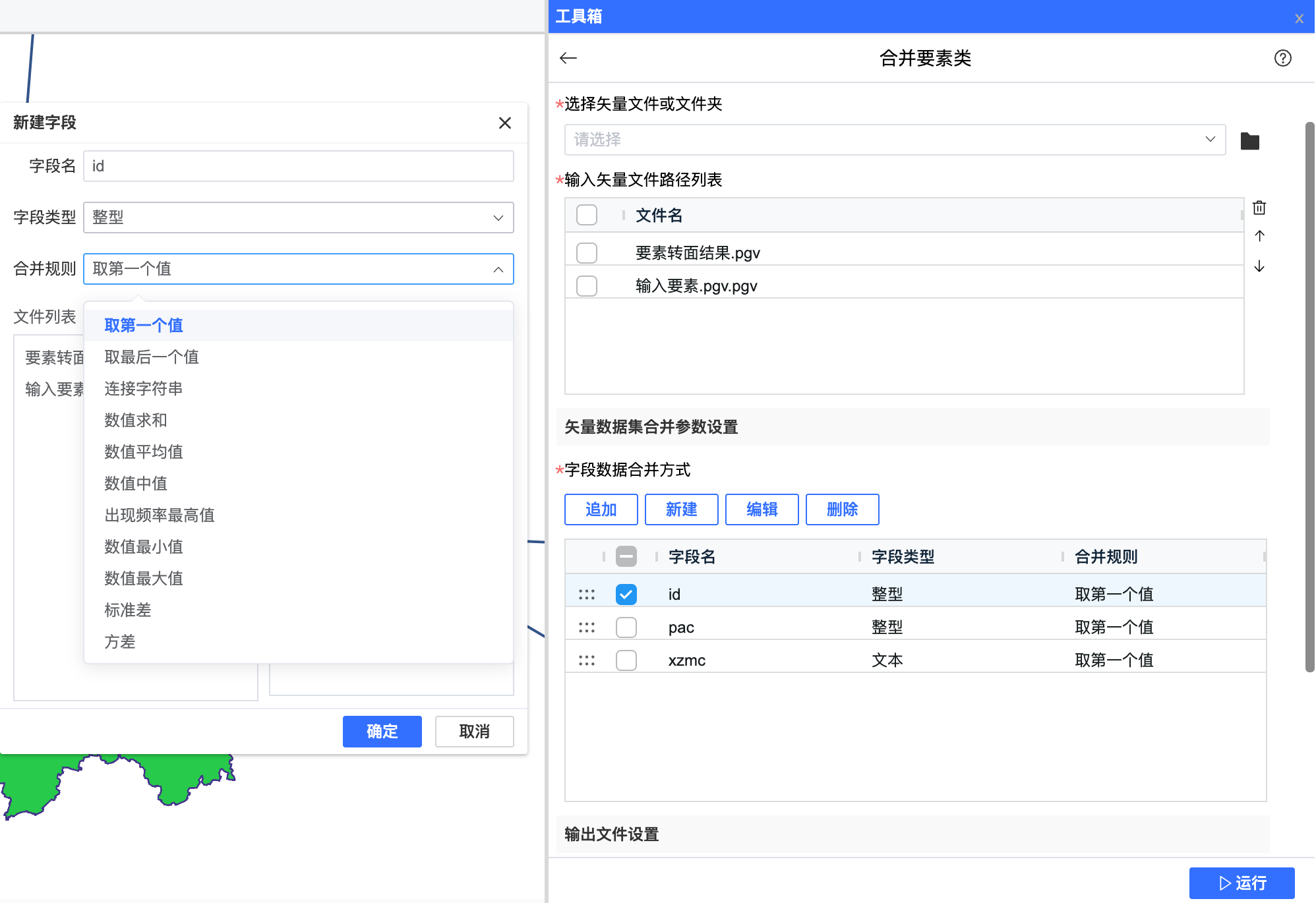Toggle the header checkbox of the field table

[626, 556]
